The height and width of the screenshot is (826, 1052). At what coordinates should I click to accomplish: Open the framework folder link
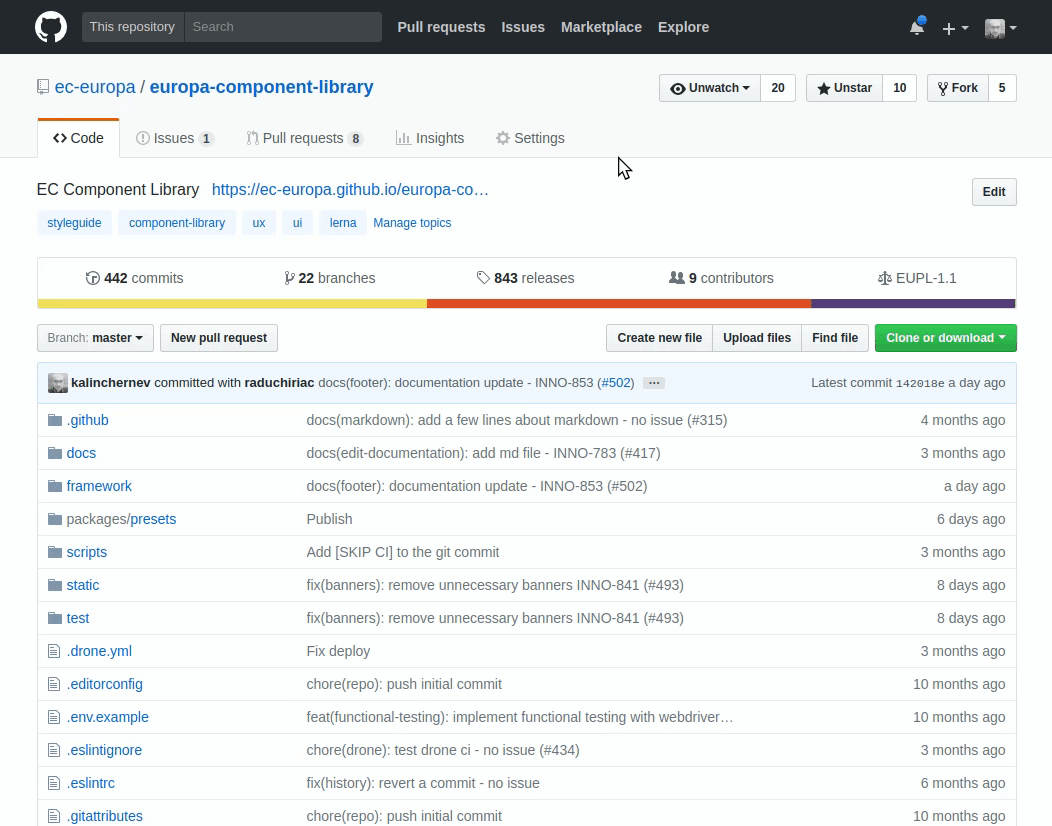click(x=99, y=486)
